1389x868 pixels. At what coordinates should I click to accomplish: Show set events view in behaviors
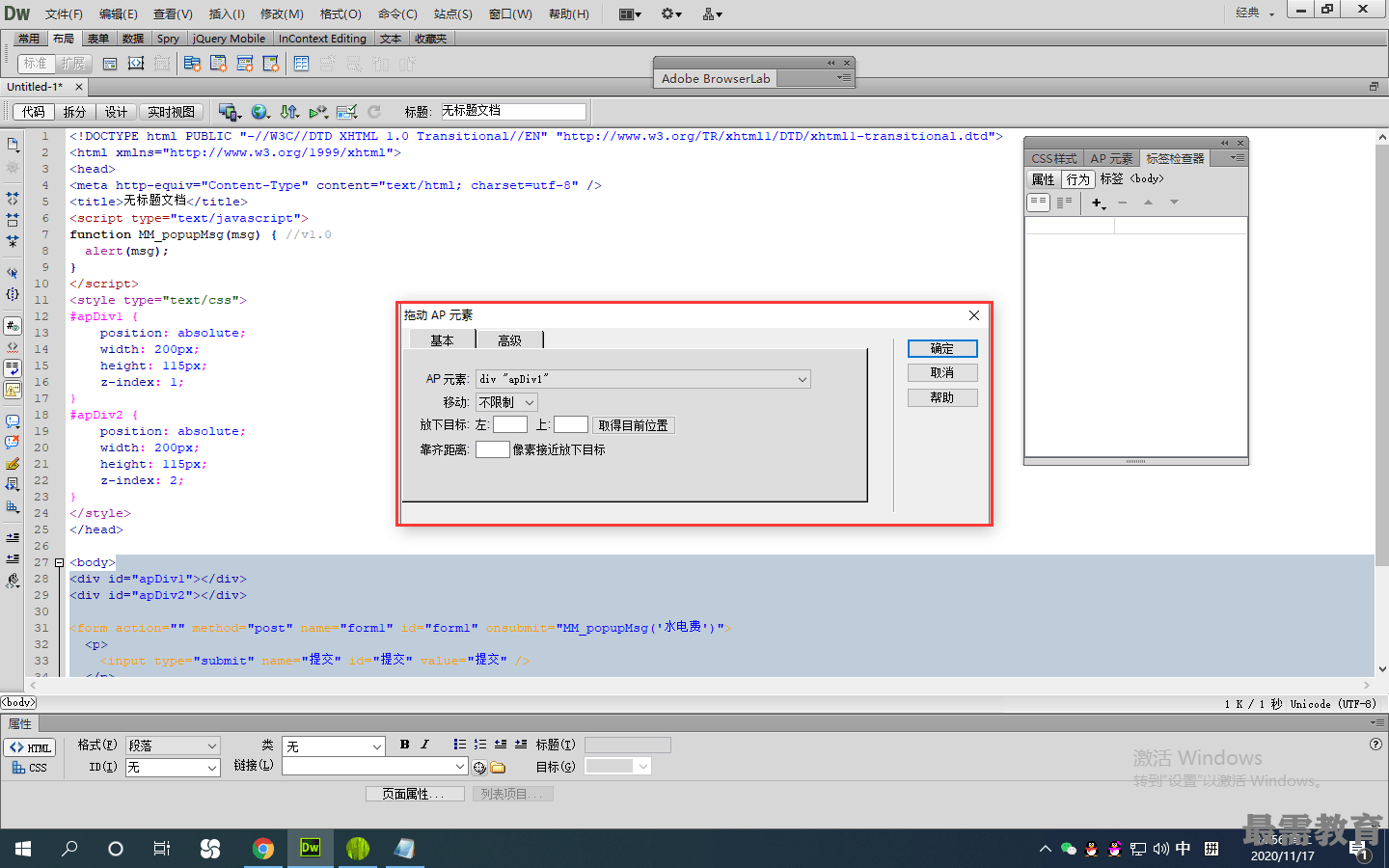1039,203
